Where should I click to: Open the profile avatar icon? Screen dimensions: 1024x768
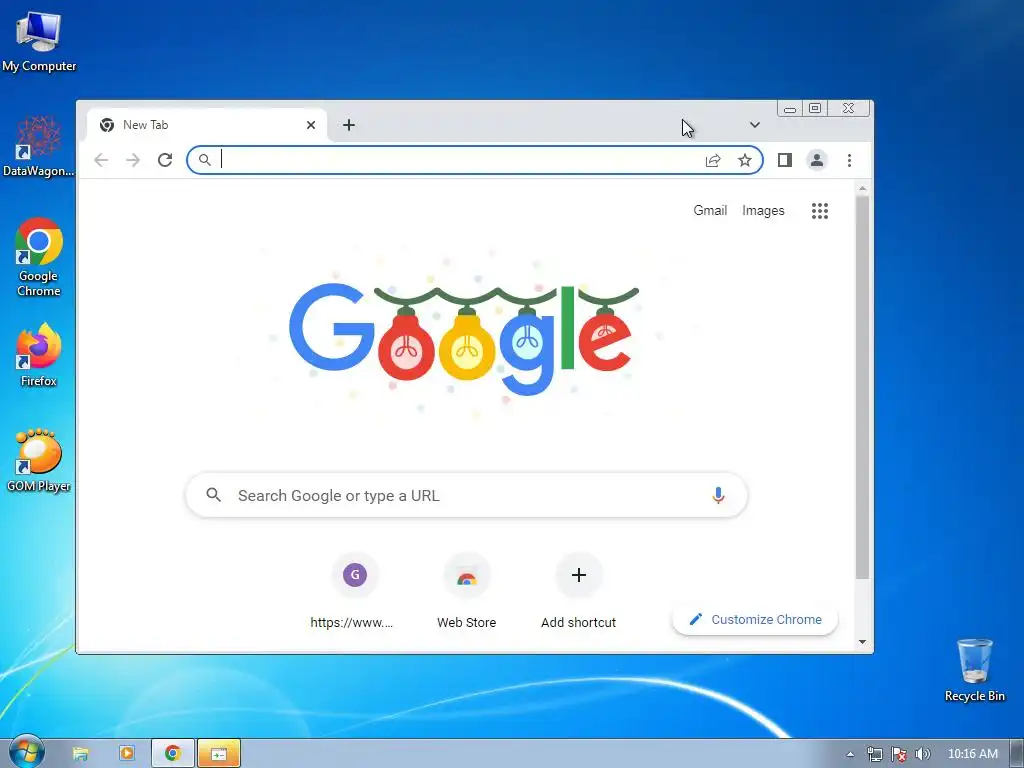pos(816,160)
